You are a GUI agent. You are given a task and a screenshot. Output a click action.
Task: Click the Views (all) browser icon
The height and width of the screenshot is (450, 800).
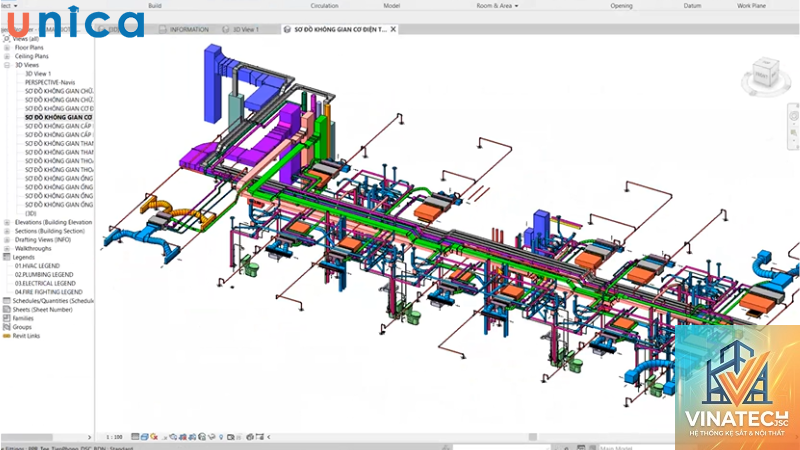pyautogui.click(x=7, y=39)
